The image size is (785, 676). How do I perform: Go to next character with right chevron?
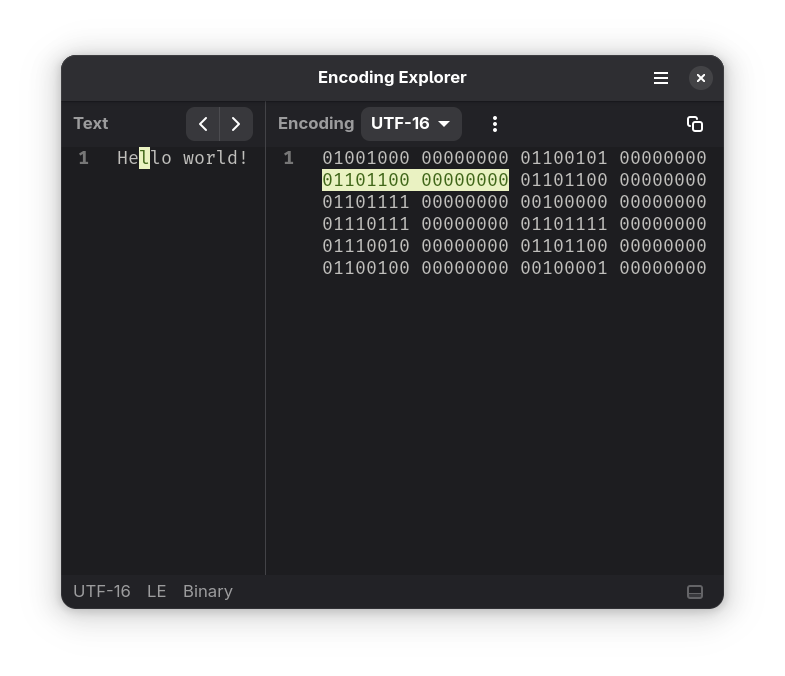[x=236, y=124]
